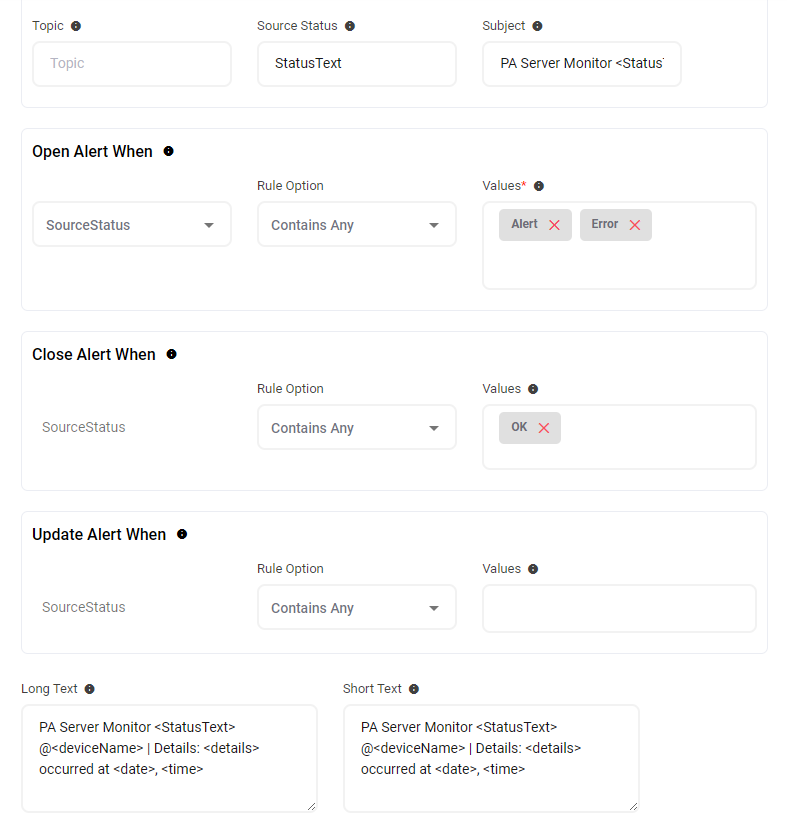Image resolution: width=787 pixels, height=831 pixels.
Task: Click the empty Values box in Update Alert When
Action: click(619, 609)
